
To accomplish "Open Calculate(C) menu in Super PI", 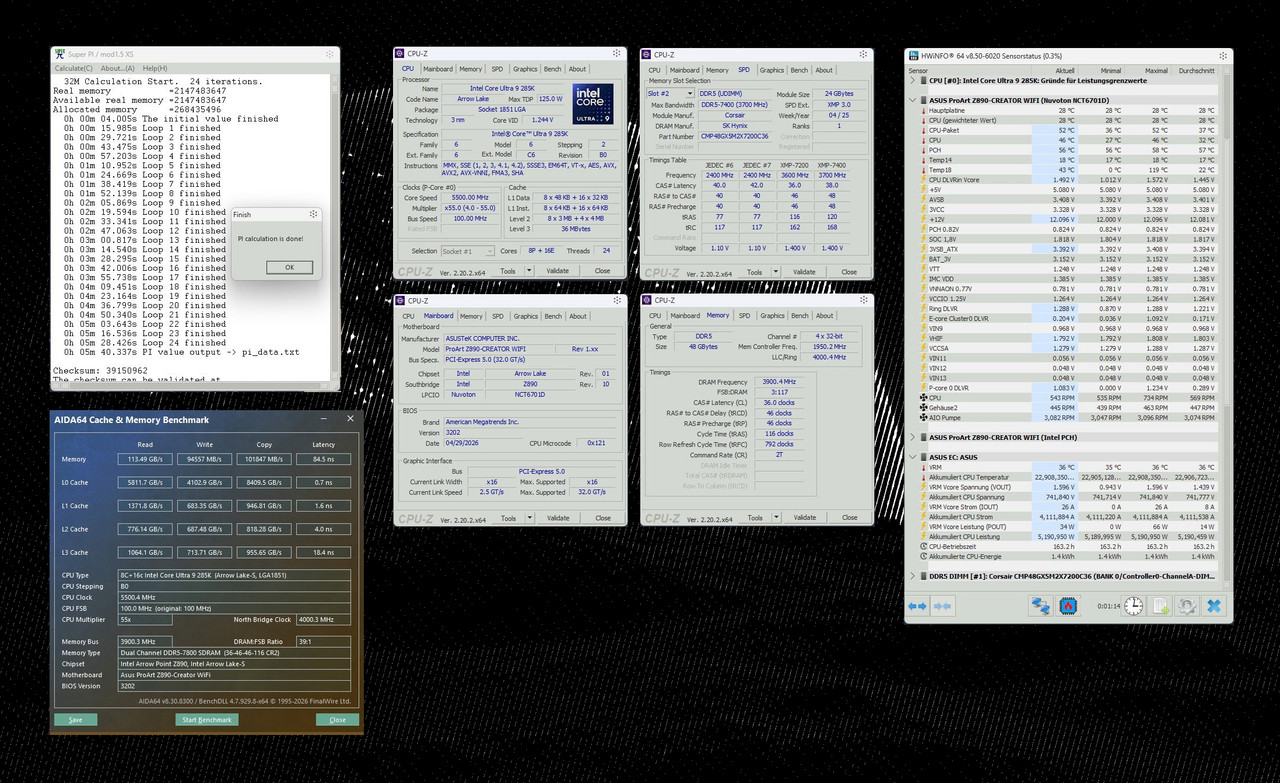I will coord(73,68).
